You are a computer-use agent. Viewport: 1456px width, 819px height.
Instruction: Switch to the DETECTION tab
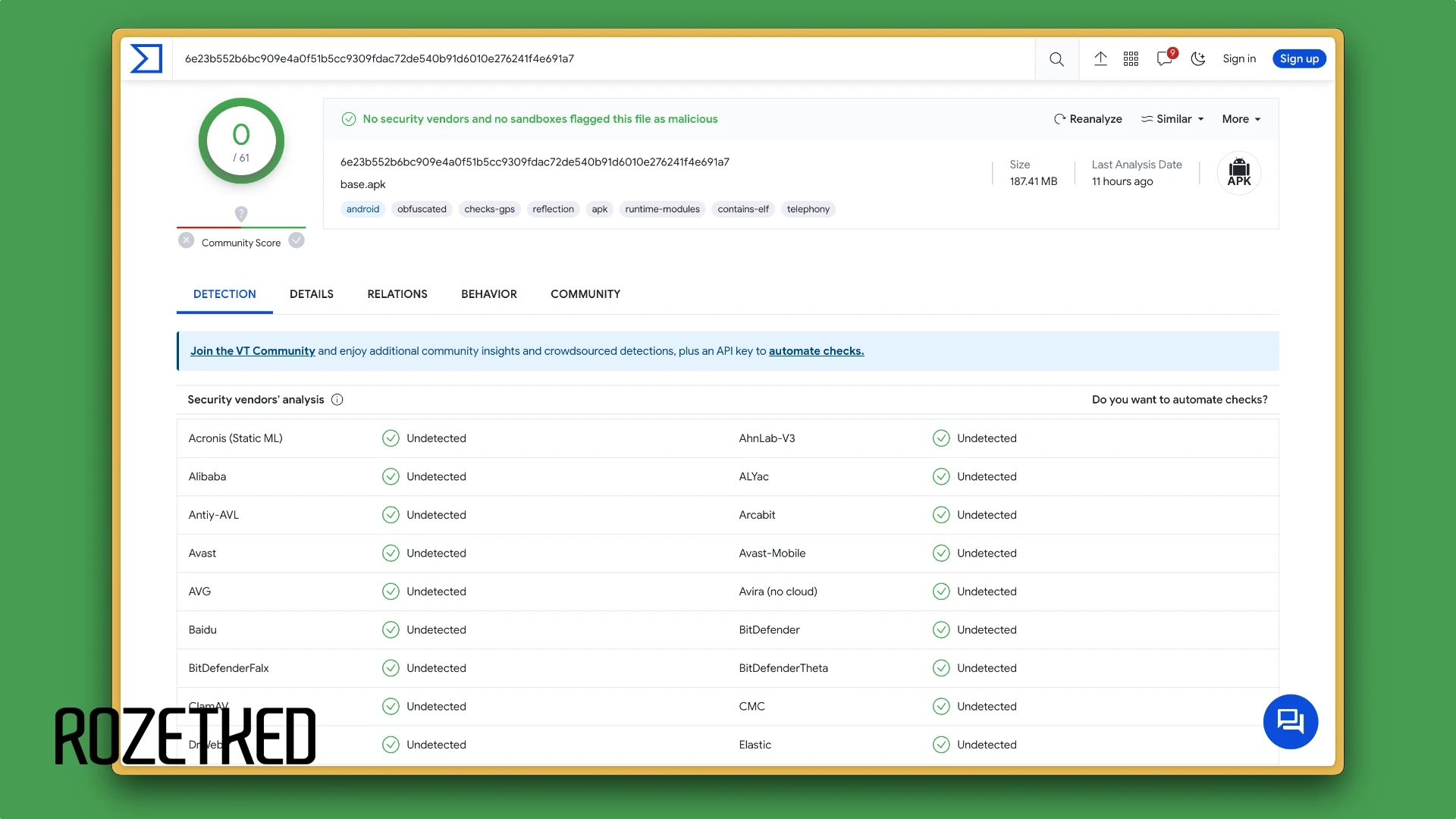[224, 294]
